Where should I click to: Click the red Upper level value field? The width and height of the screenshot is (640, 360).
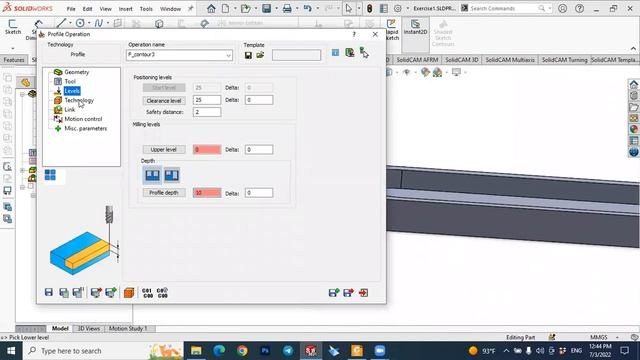coord(207,149)
